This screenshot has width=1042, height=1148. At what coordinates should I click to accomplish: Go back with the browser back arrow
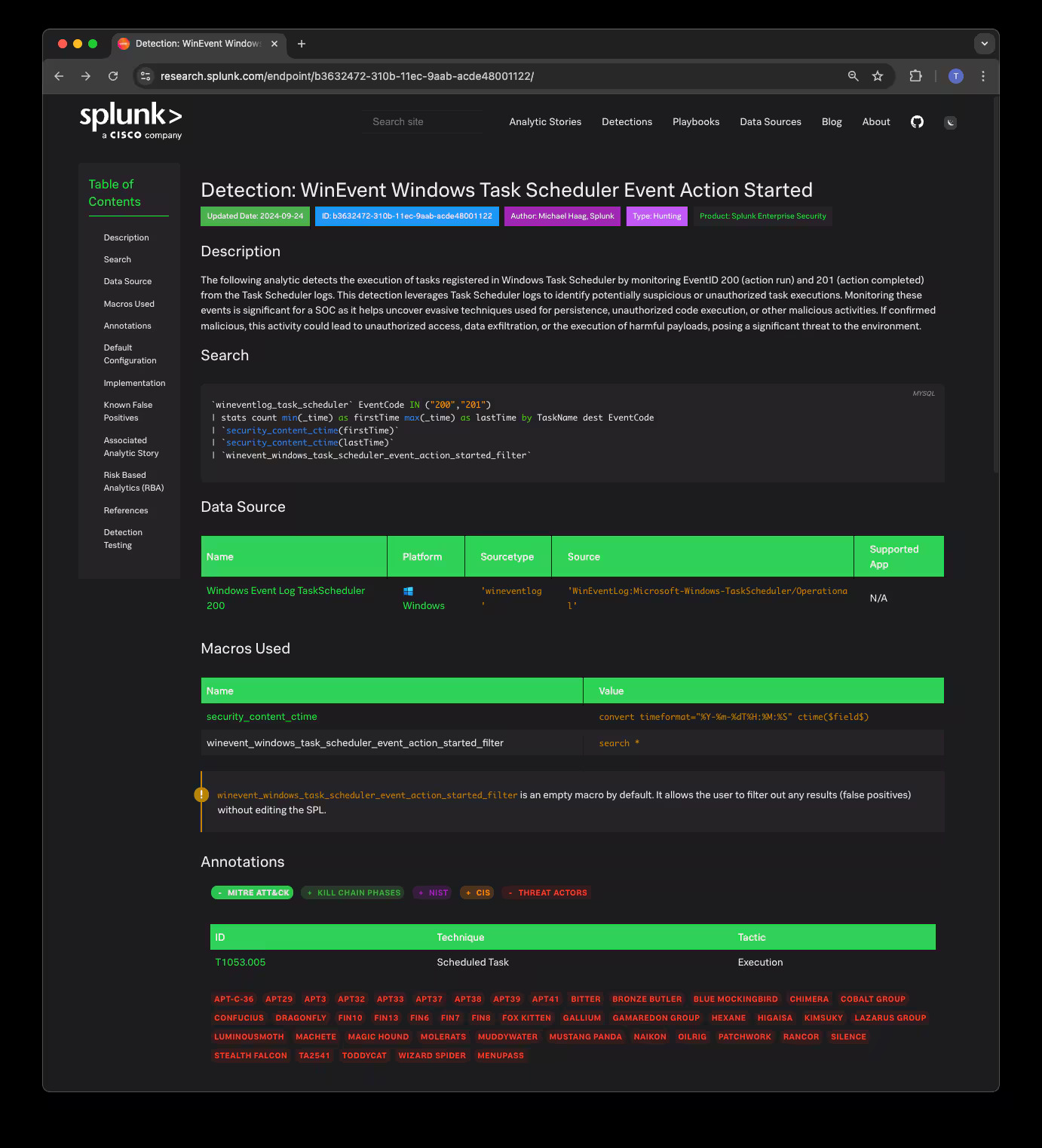[x=59, y=76]
